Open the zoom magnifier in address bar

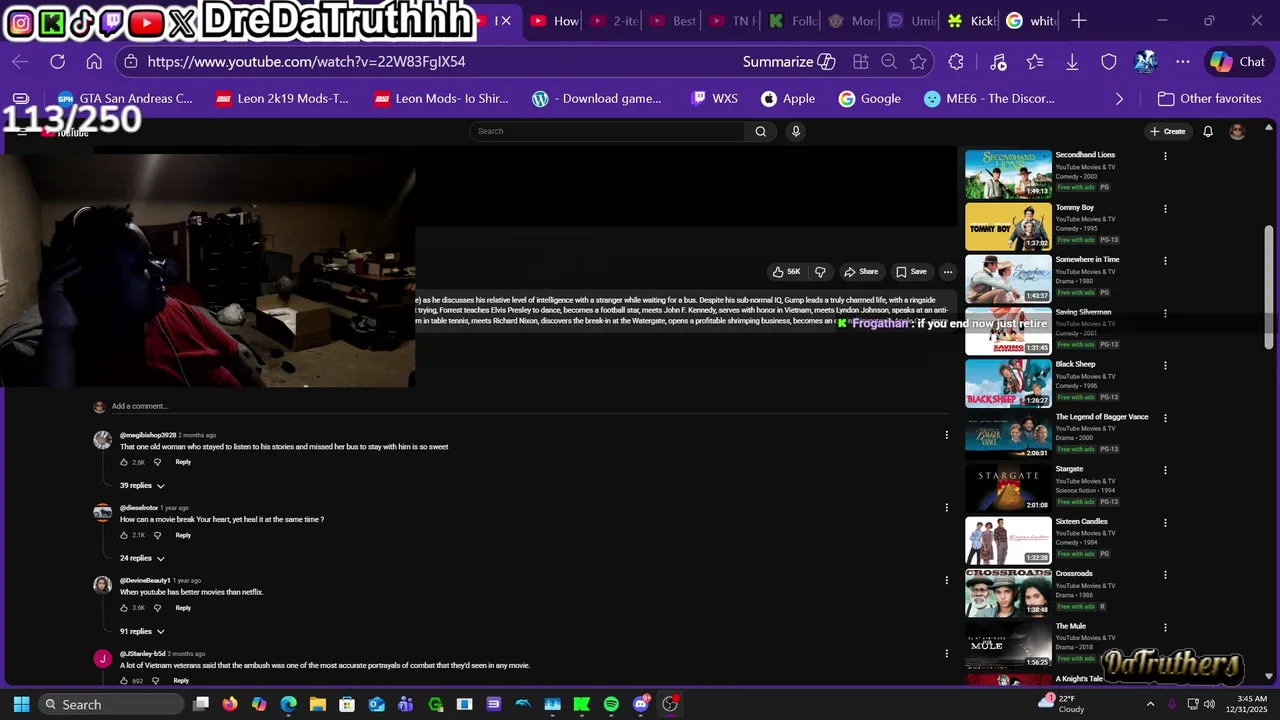pos(889,62)
